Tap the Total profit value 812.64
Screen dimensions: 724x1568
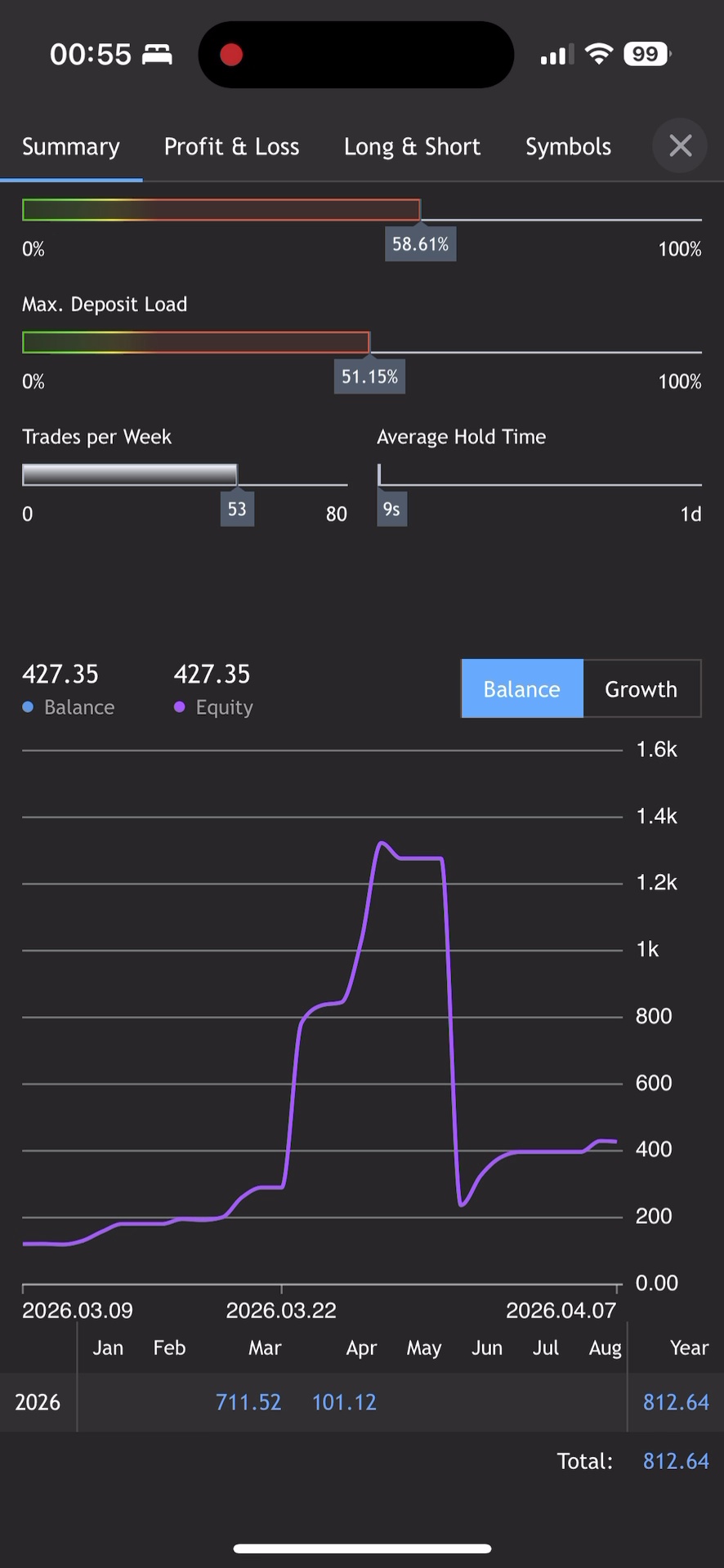click(676, 1461)
